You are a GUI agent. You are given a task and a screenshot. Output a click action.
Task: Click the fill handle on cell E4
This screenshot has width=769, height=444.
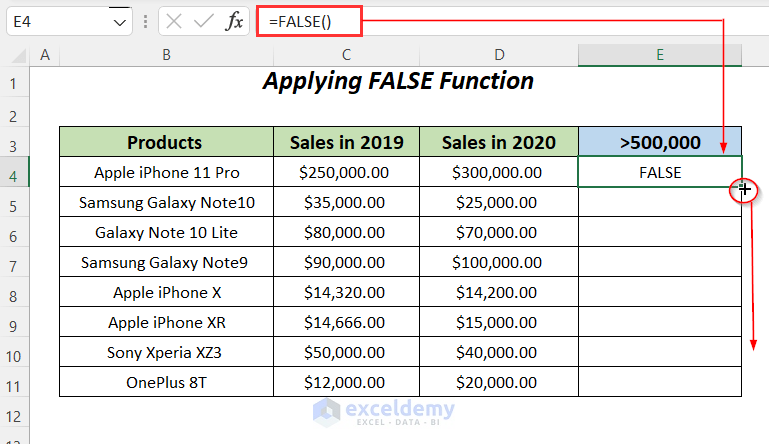742,187
